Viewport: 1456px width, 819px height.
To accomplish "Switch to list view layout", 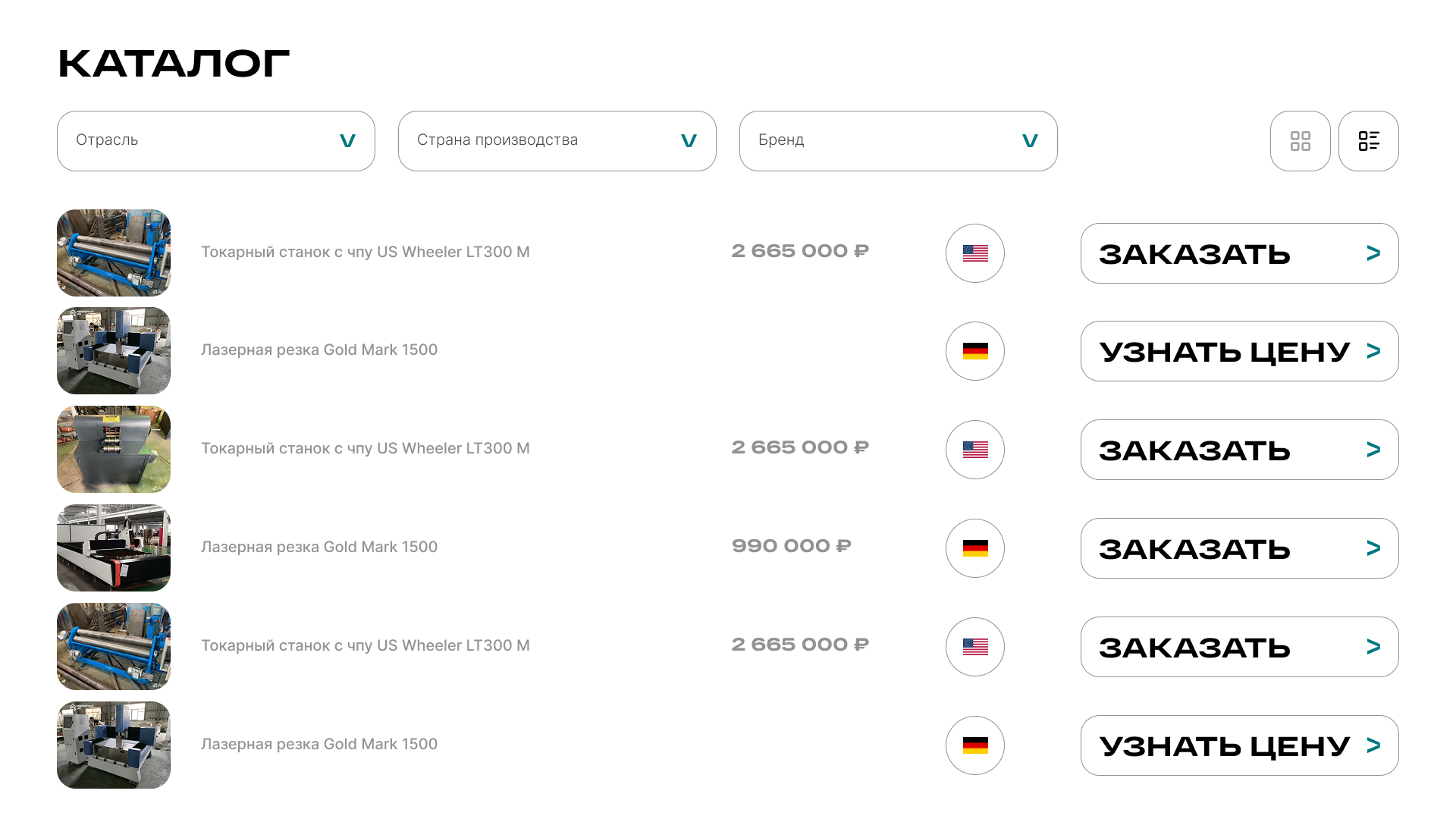I will pyautogui.click(x=1368, y=141).
